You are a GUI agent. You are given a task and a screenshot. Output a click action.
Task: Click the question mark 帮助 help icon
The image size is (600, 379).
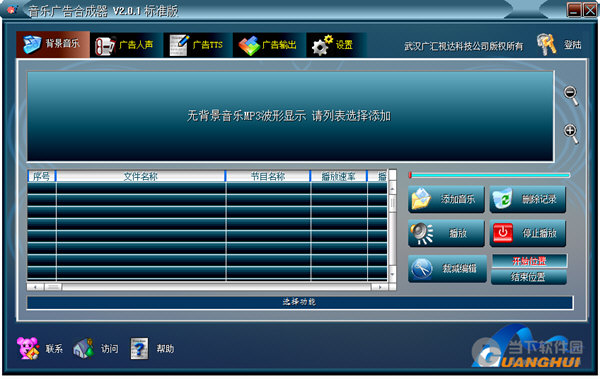(x=139, y=348)
